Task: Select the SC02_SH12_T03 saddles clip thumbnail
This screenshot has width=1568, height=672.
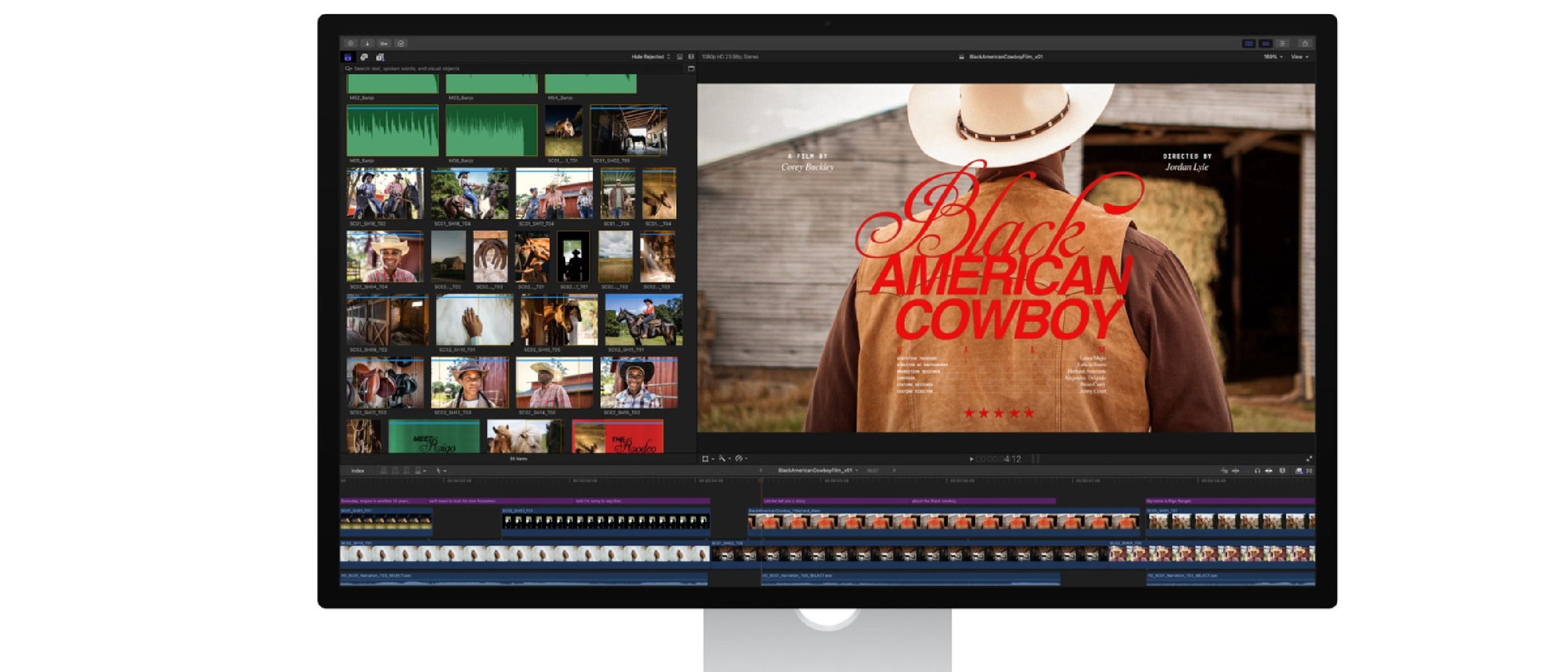Action: [x=385, y=382]
